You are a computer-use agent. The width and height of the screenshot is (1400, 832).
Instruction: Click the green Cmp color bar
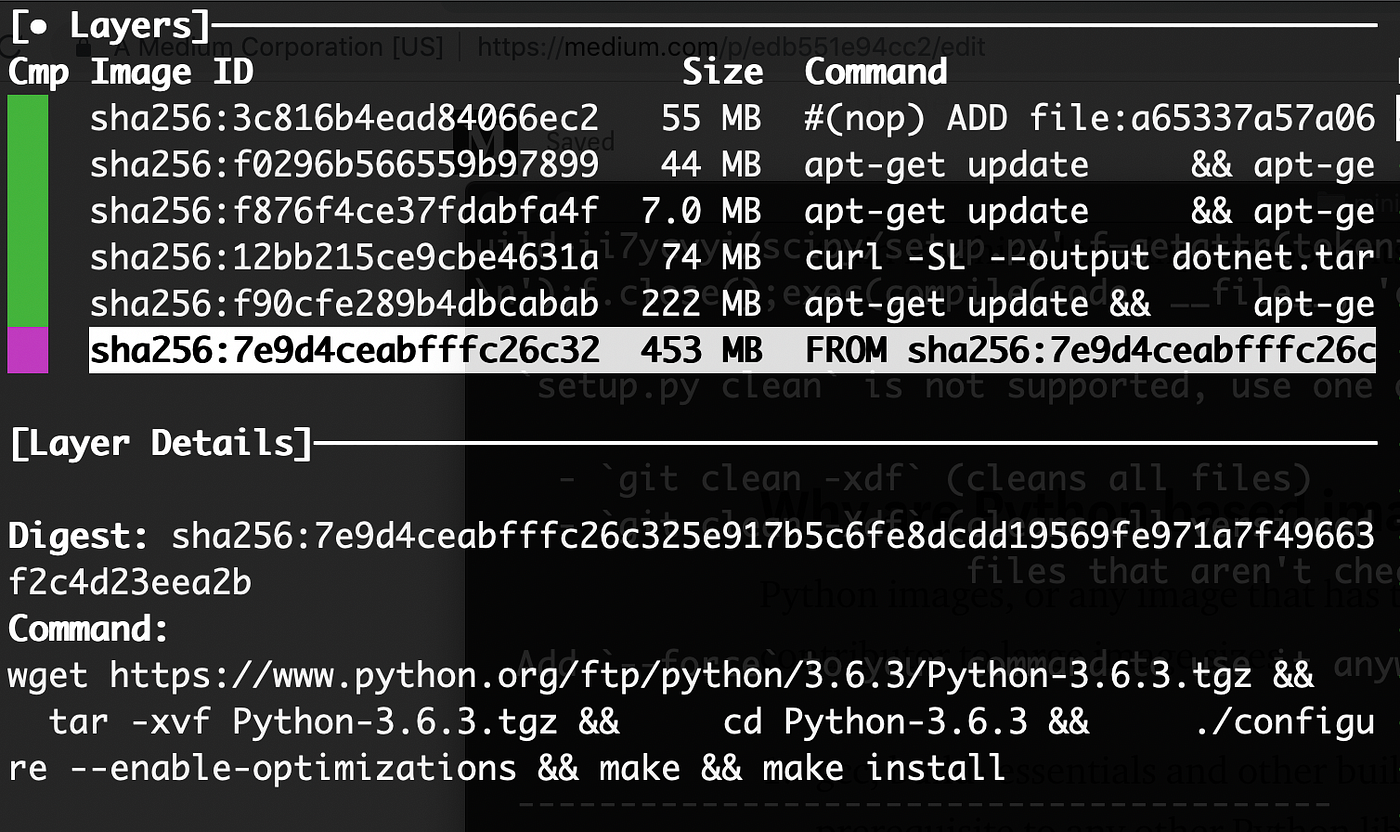[27, 211]
